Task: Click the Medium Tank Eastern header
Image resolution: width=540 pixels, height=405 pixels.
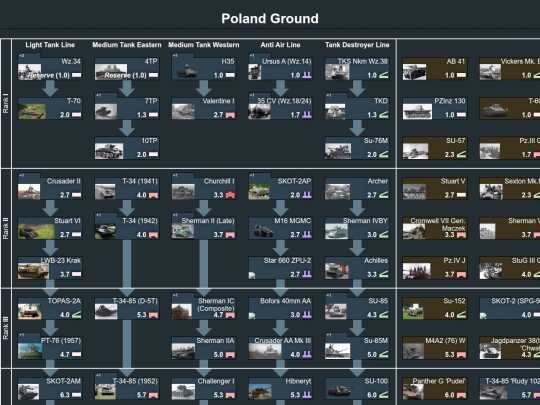Action: 127,45
